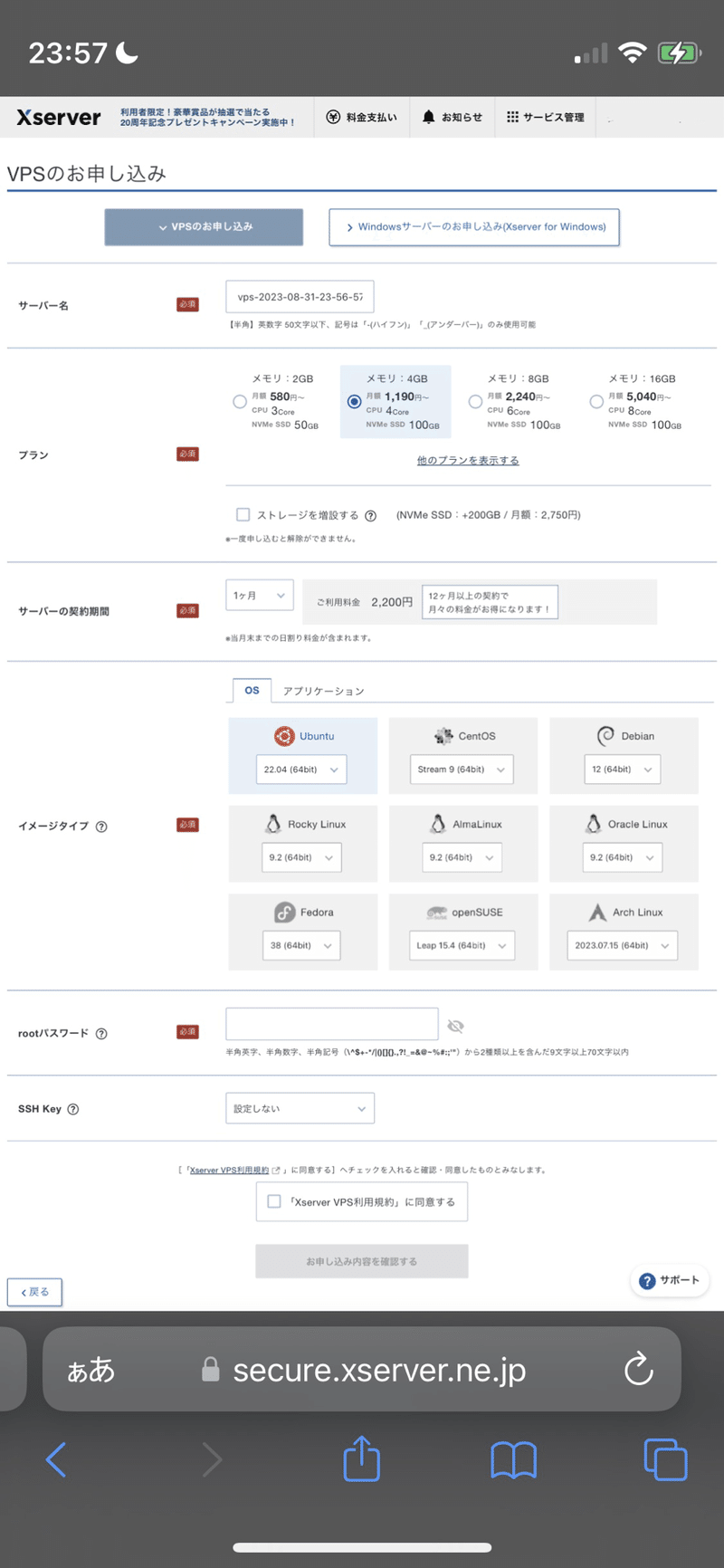The width and height of the screenshot is (724, 1568).
Task: Tap the Safari reader ぁあ button
Action: tap(91, 1370)
